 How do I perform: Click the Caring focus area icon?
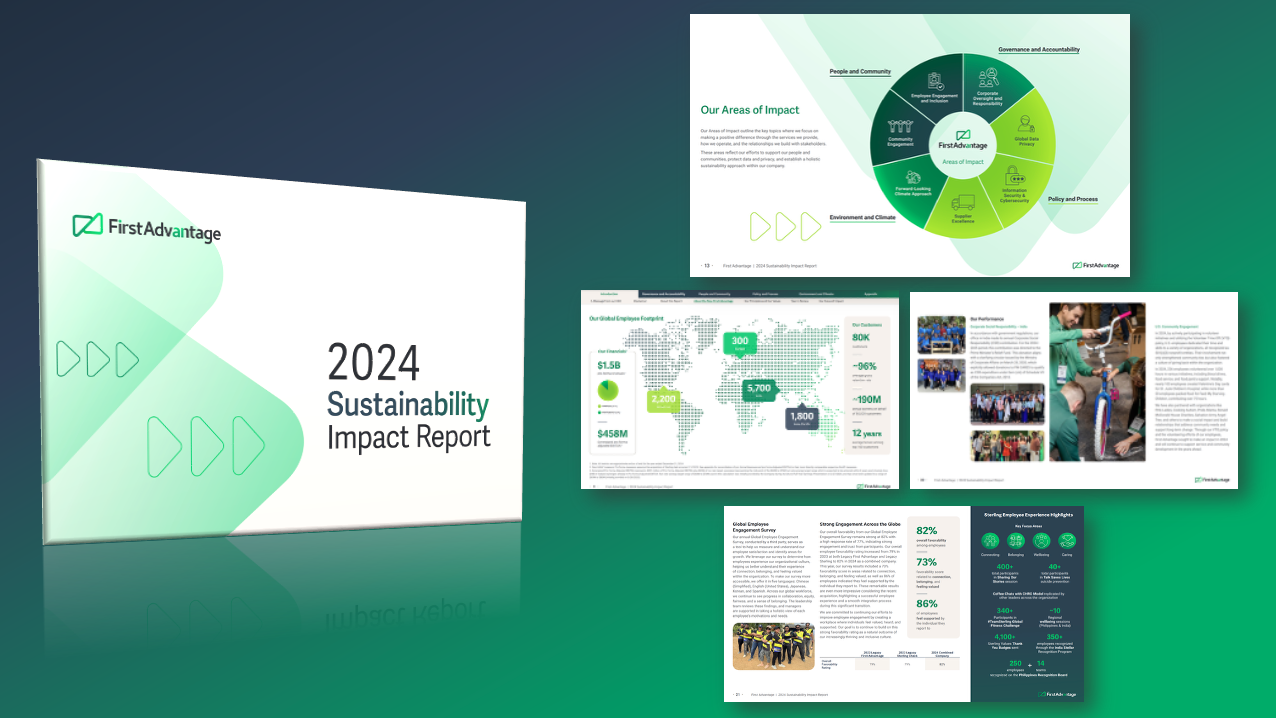pyautogui.click(x=1067, y=540)
